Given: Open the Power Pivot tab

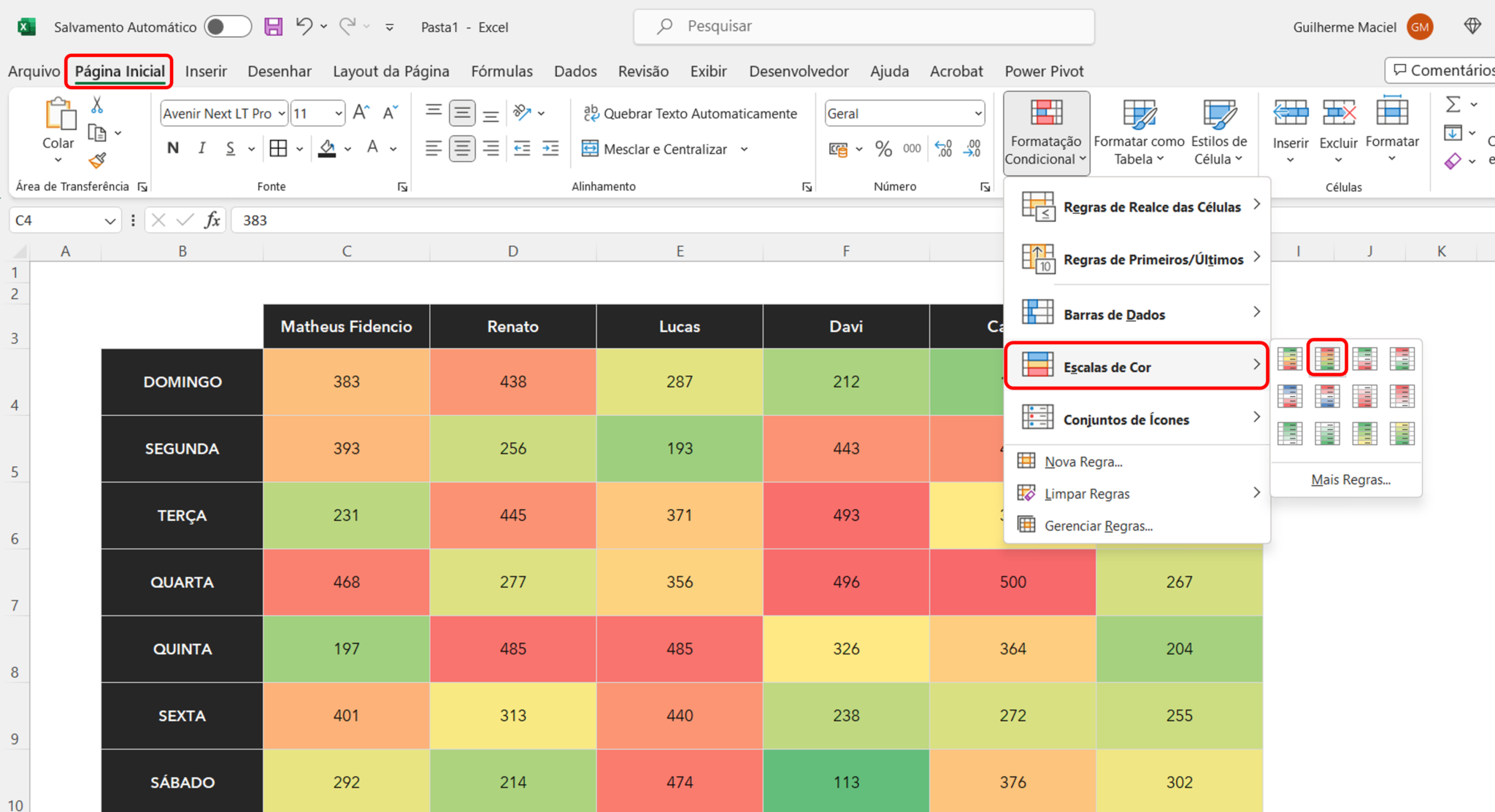Looking at the screenshot, I should (1044, 71).
